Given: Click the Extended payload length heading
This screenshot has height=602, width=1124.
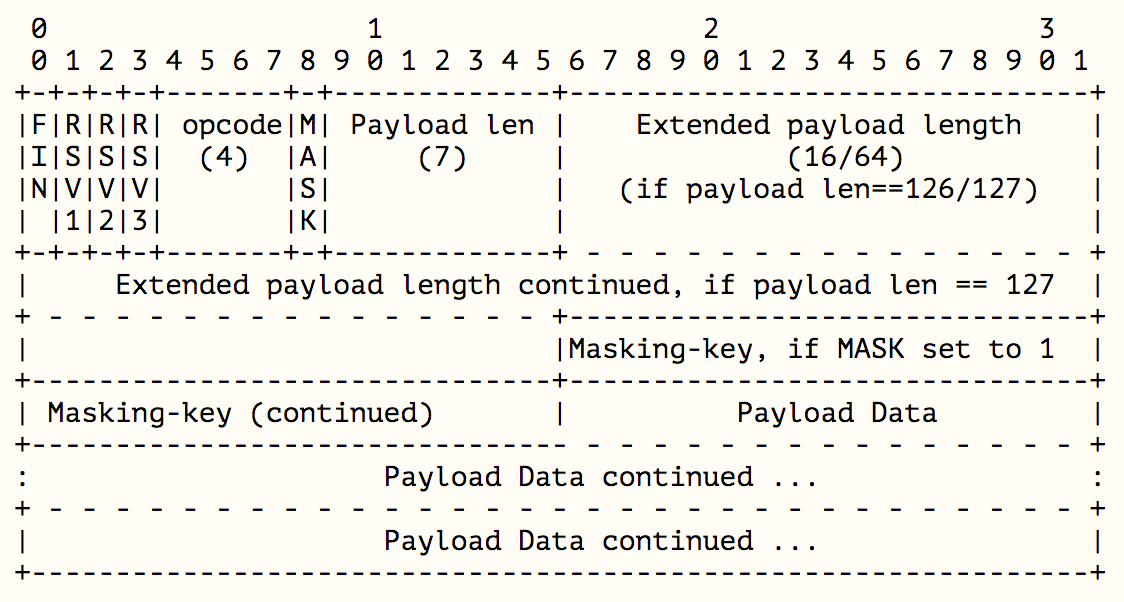Looking at the screenshot, I should click(x=828, y=125).
